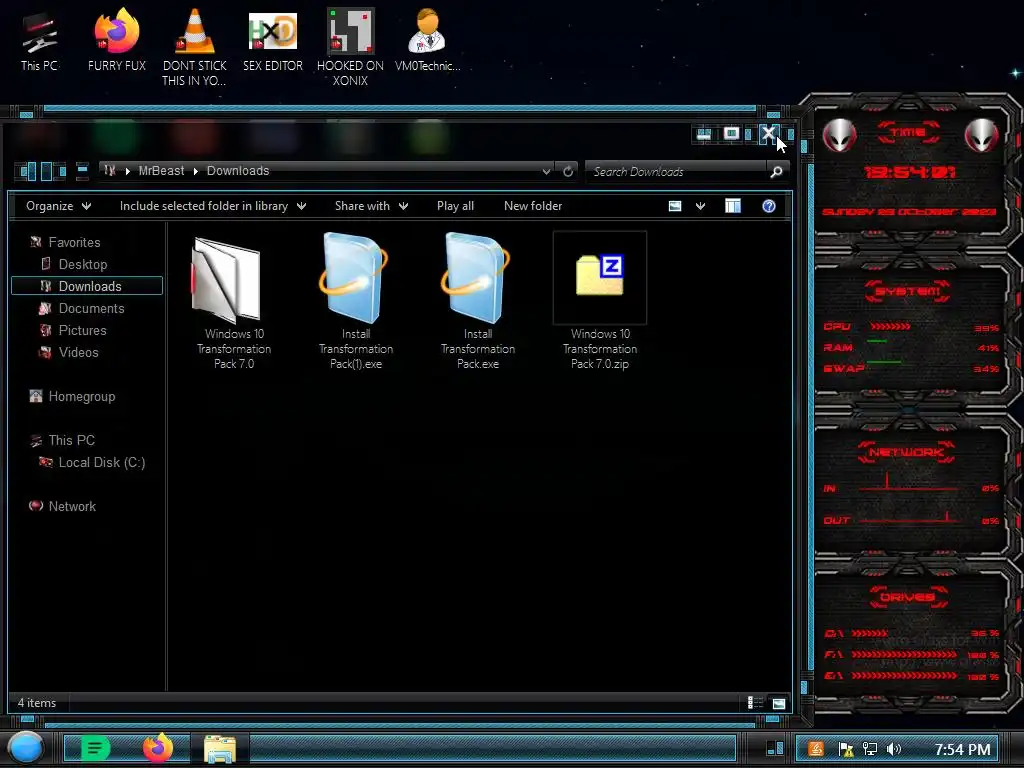The height and width of the screenshot is (768, 1024).
Task: Open the volume speaker tray icon
Action: (x=894, y=749)
